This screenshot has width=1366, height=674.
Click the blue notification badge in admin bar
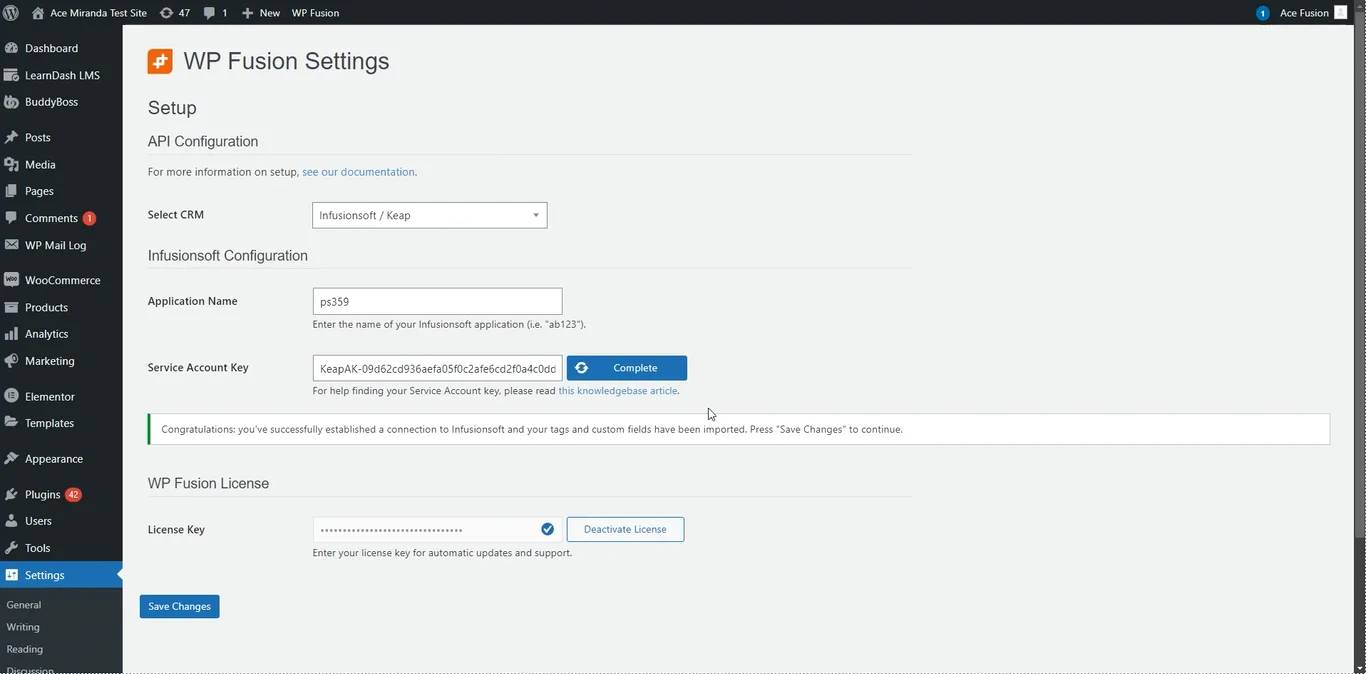[x=1262, y=13]
